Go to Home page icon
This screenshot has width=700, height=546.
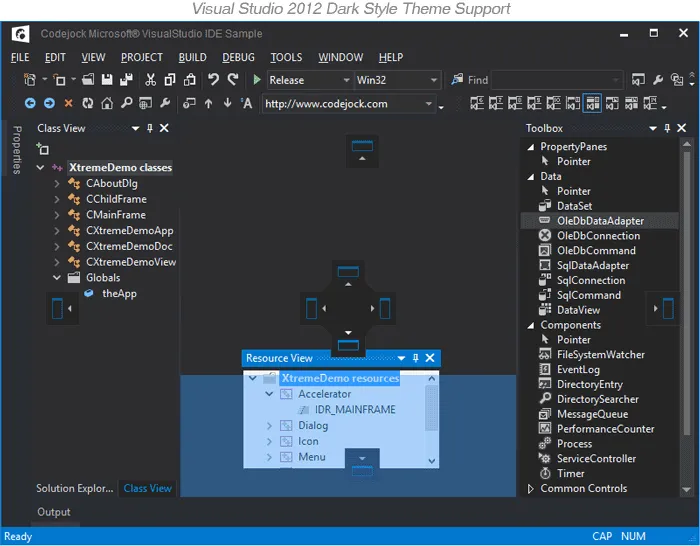[x=107, y=104]
